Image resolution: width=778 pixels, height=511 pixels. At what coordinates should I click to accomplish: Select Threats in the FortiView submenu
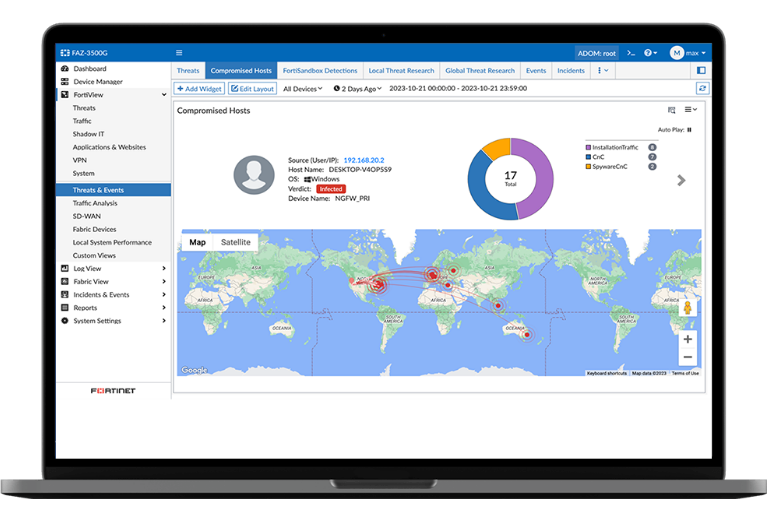[x=84, y=108]
